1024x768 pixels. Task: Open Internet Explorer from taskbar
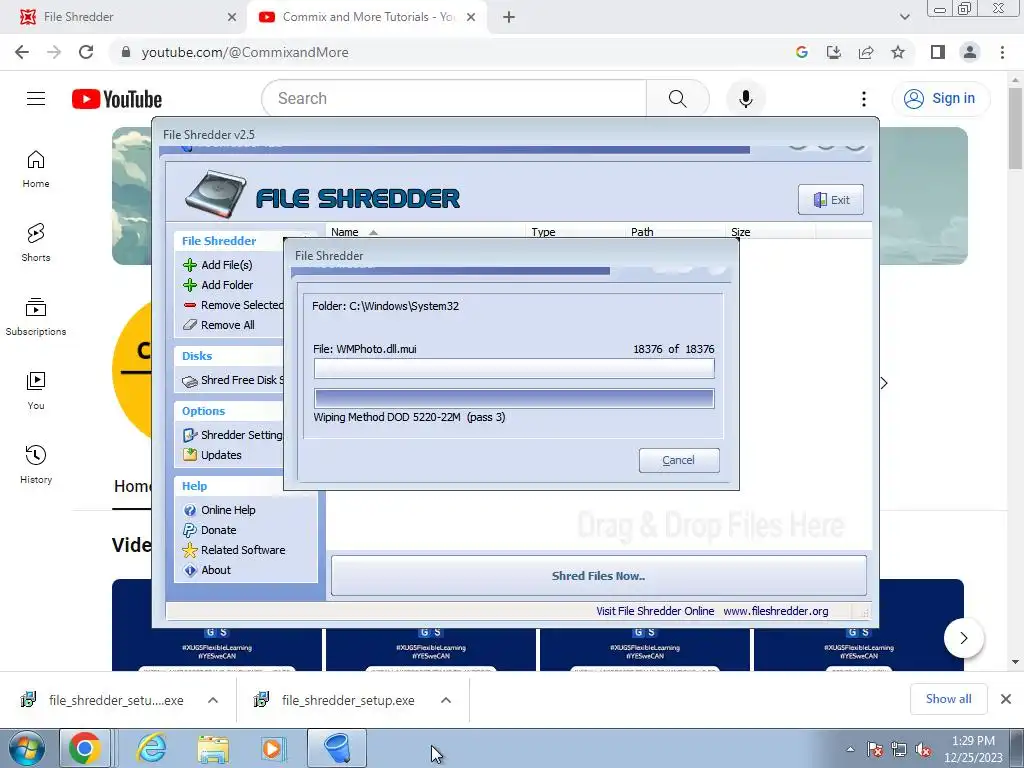[152, 748]
